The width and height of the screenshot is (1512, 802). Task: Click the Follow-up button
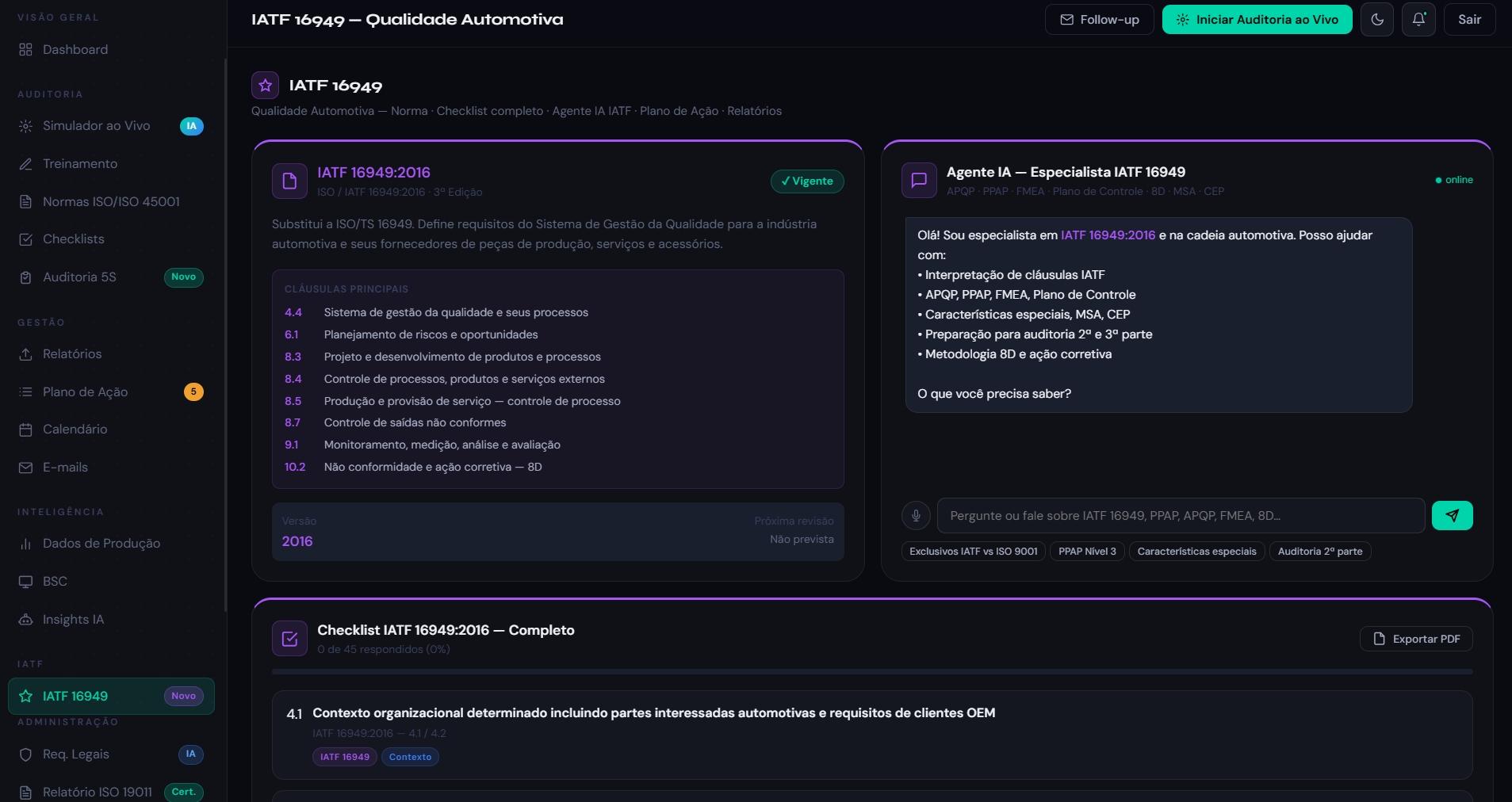point(1099,20)
